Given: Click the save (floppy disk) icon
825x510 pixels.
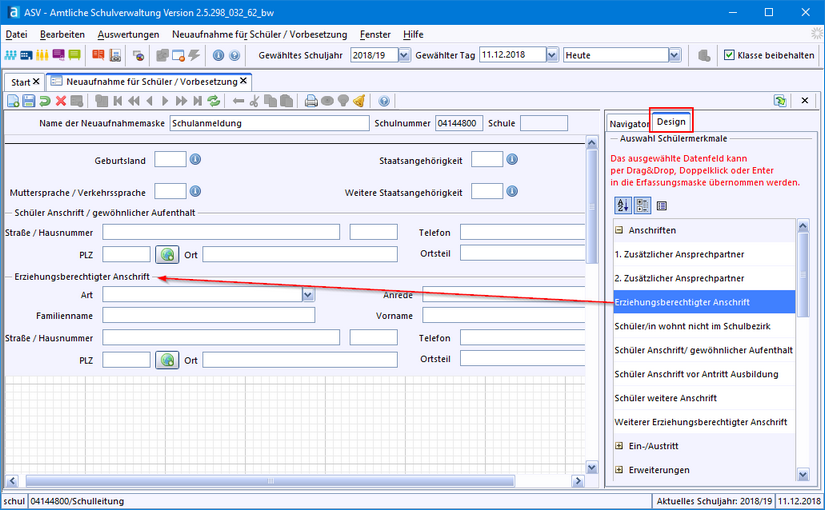Looking at the screenshot, I should coord(29,100).
